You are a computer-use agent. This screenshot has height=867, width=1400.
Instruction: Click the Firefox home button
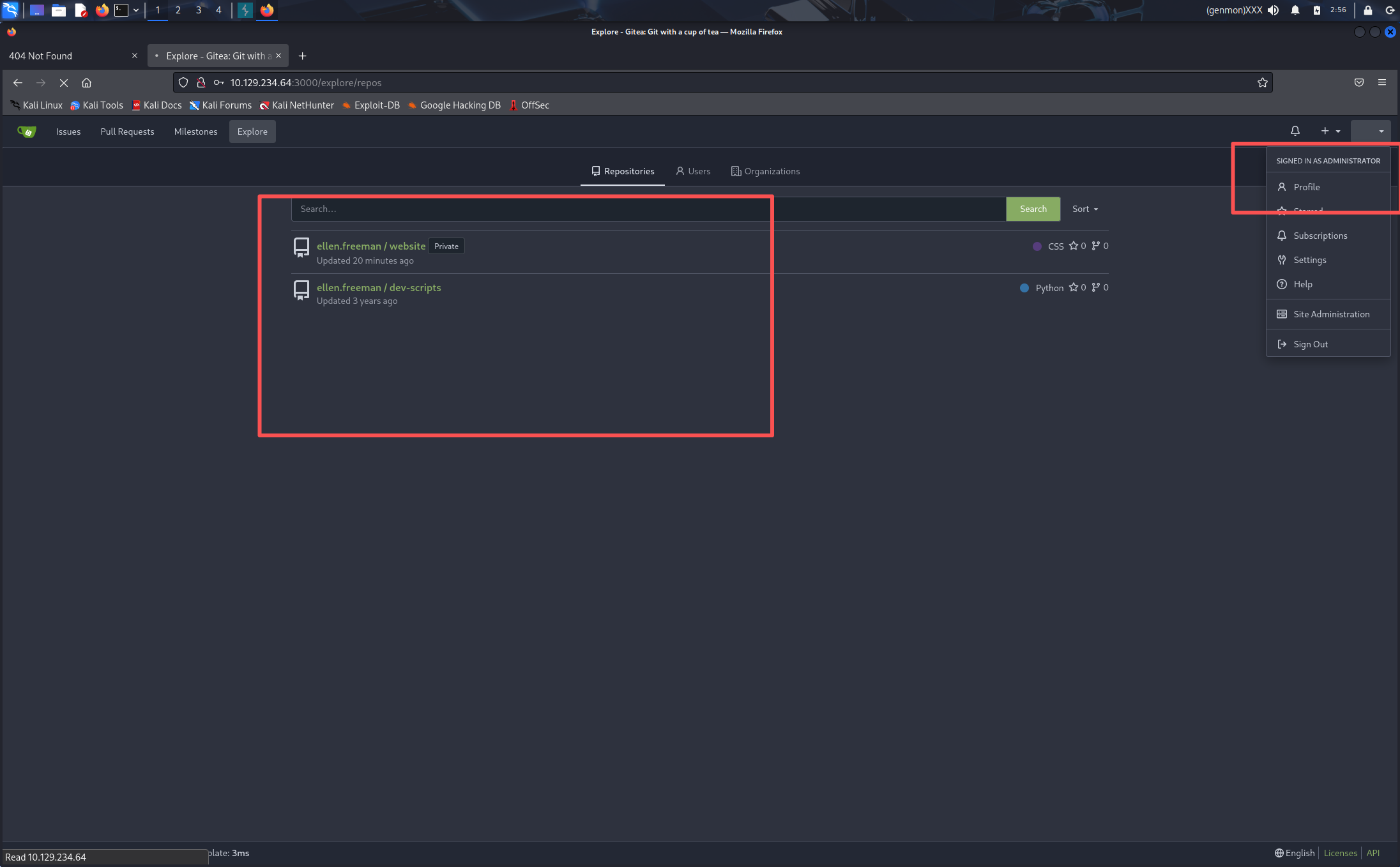tap(87, 82)
